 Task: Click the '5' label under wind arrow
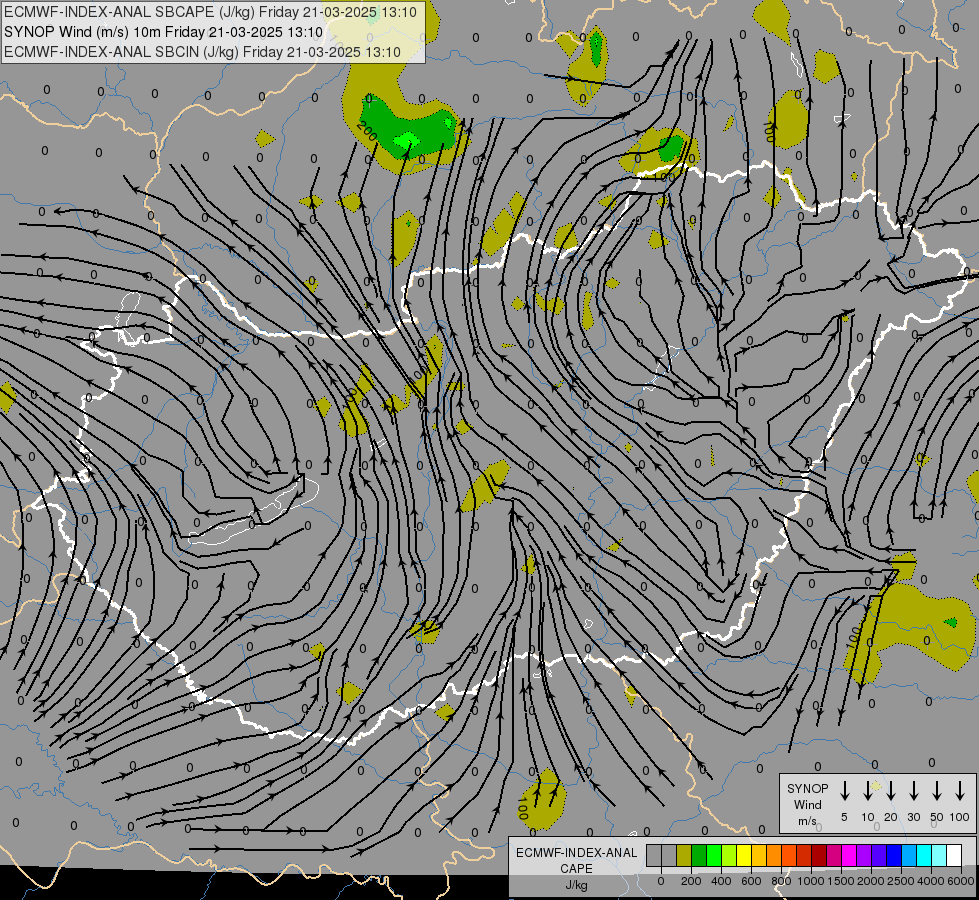(x=844, y=817)
